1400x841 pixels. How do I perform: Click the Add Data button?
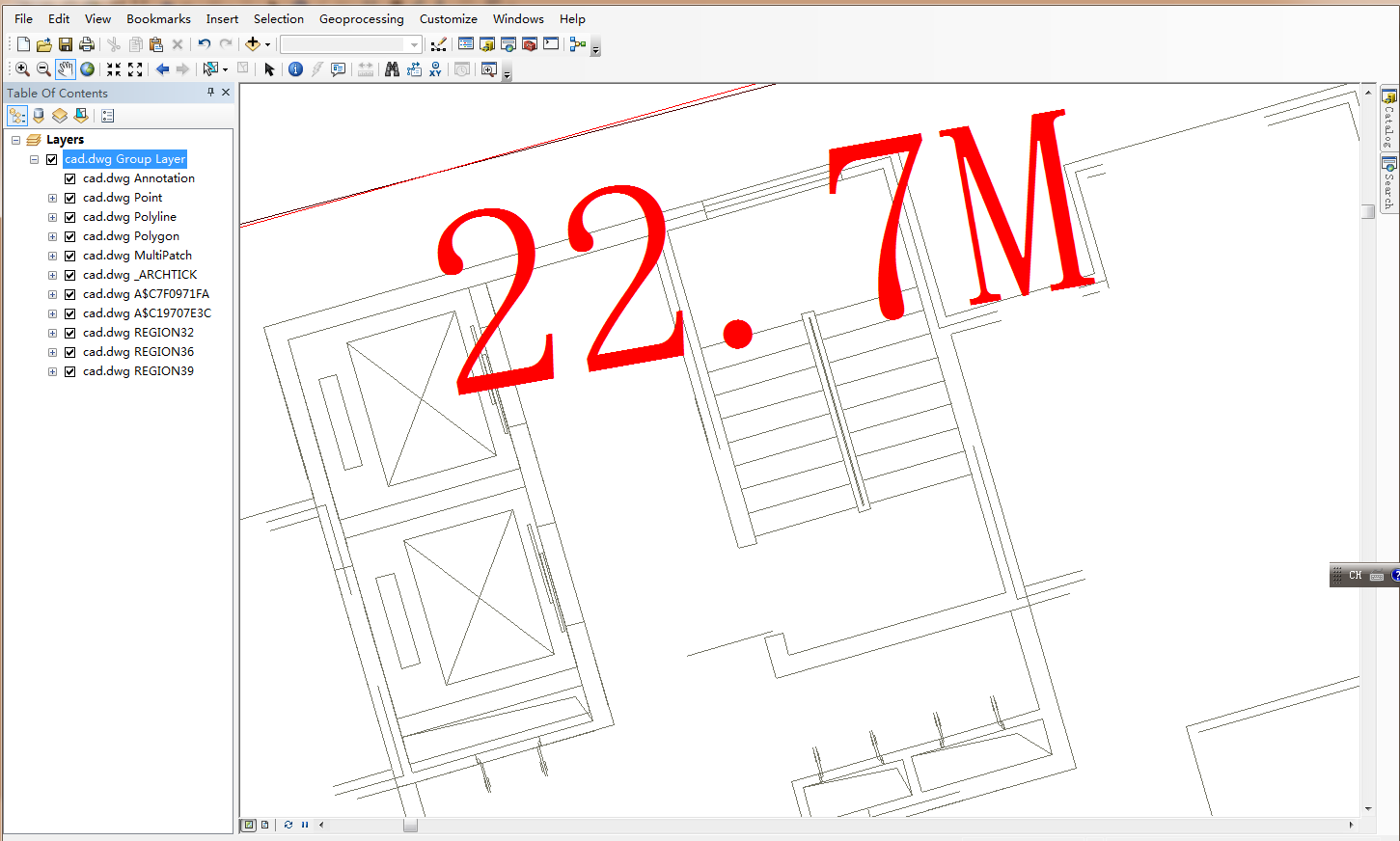(x=253, y=44)
